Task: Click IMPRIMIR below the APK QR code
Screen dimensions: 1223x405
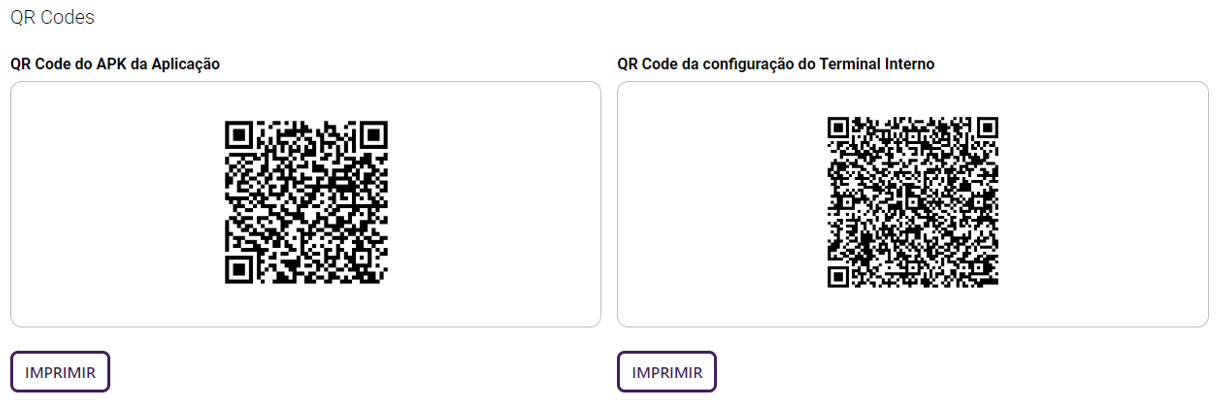Action: pyautogui.click(x=60, y=372)
